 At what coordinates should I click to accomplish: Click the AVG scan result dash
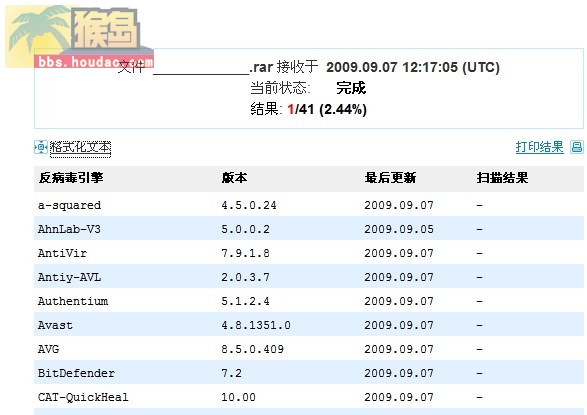[480, 349]
